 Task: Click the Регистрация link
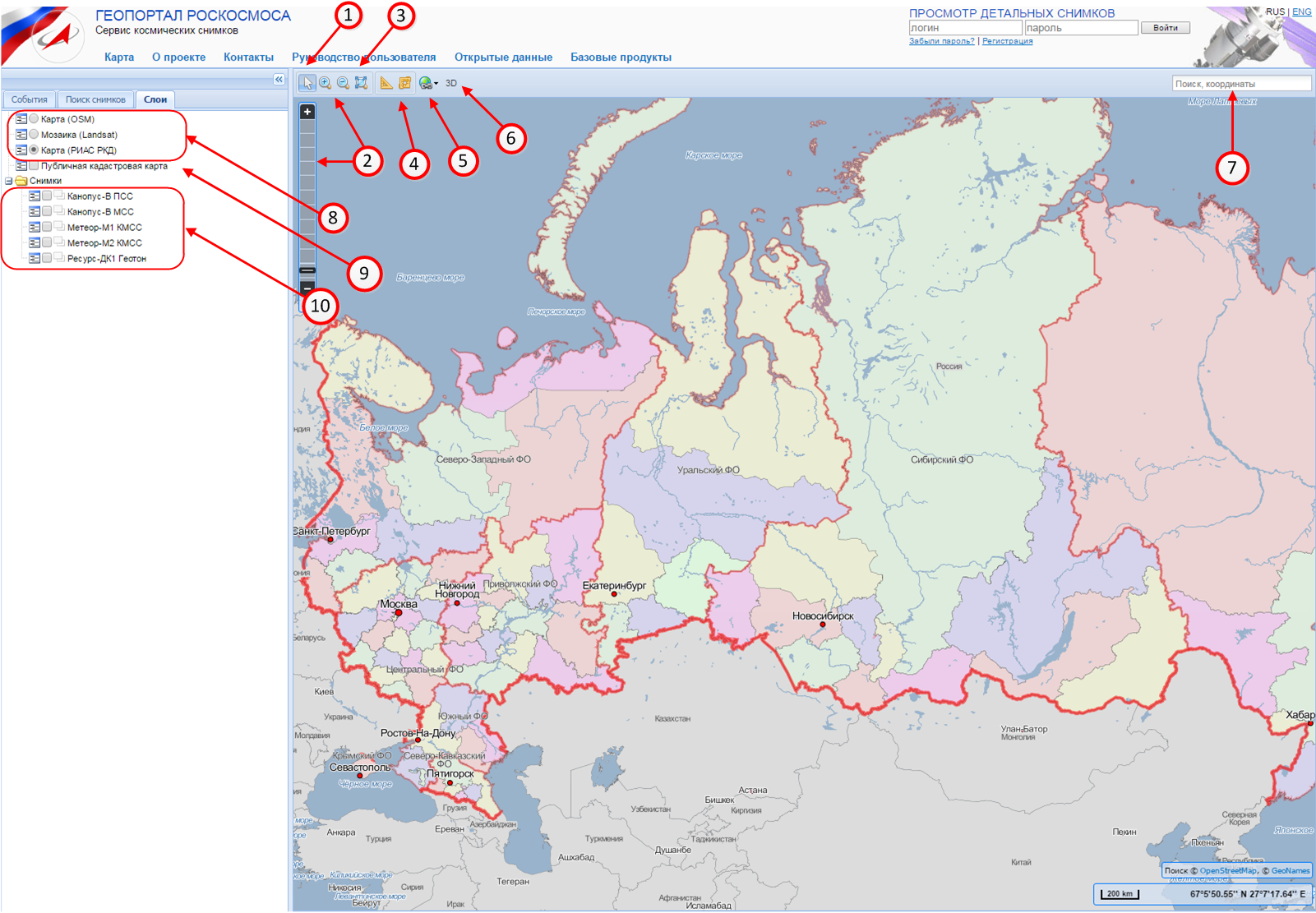click(x=1007, y=41)
